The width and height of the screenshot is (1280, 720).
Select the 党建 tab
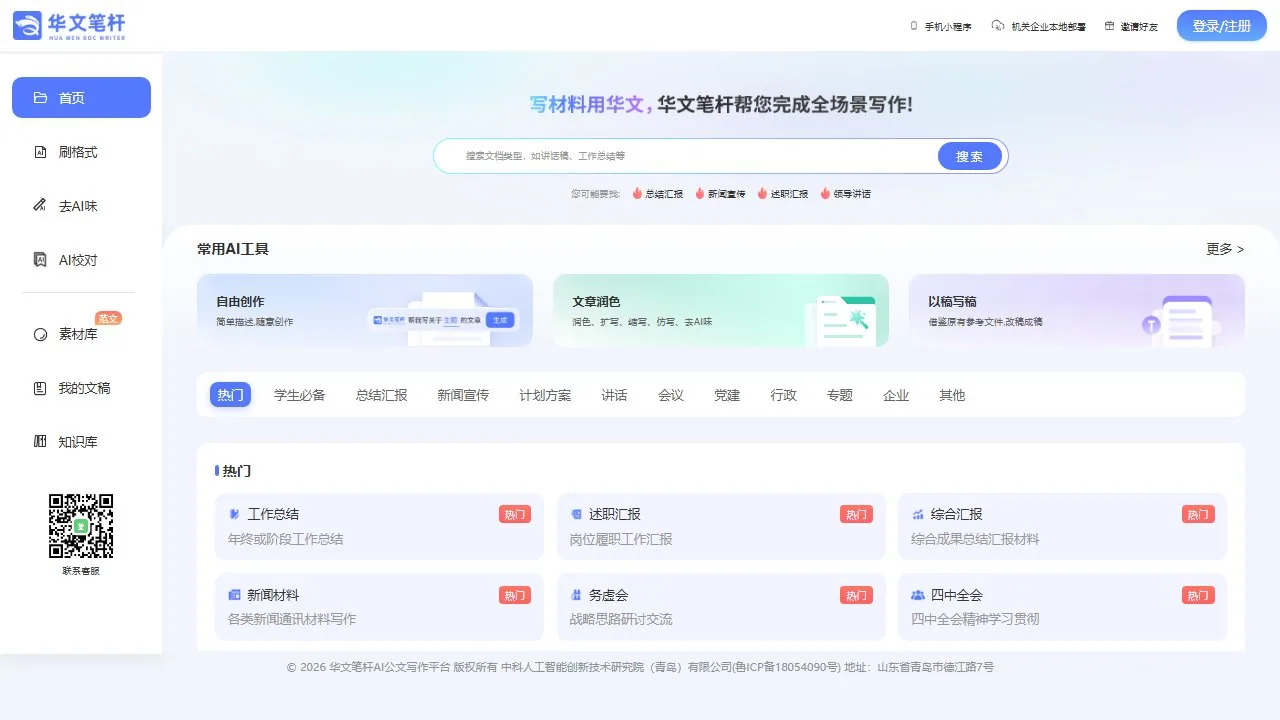[x=727, y=395]
